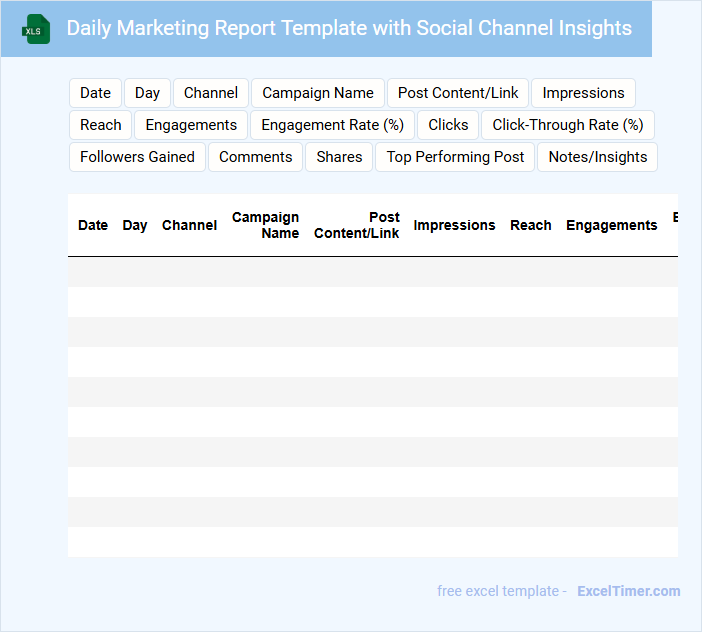Click the Notes/Insights tag
The image size is (702, 632).
tap(597, 157)
